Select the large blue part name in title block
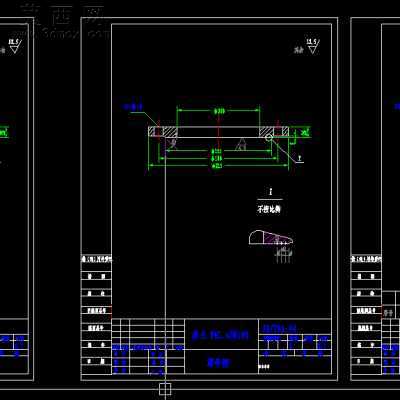The height and width of the screenshot is (400, 400). coord(221,335)
